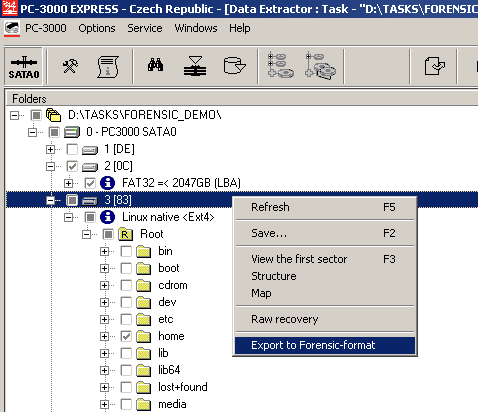Expand the 1 [DE] partition node

tap(50, 150)
